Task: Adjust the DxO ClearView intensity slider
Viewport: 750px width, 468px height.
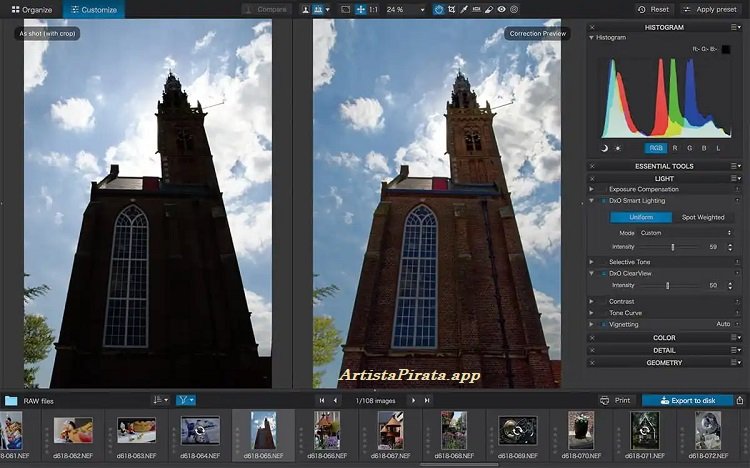Action: pyautogui.click(x=667, y=285)
